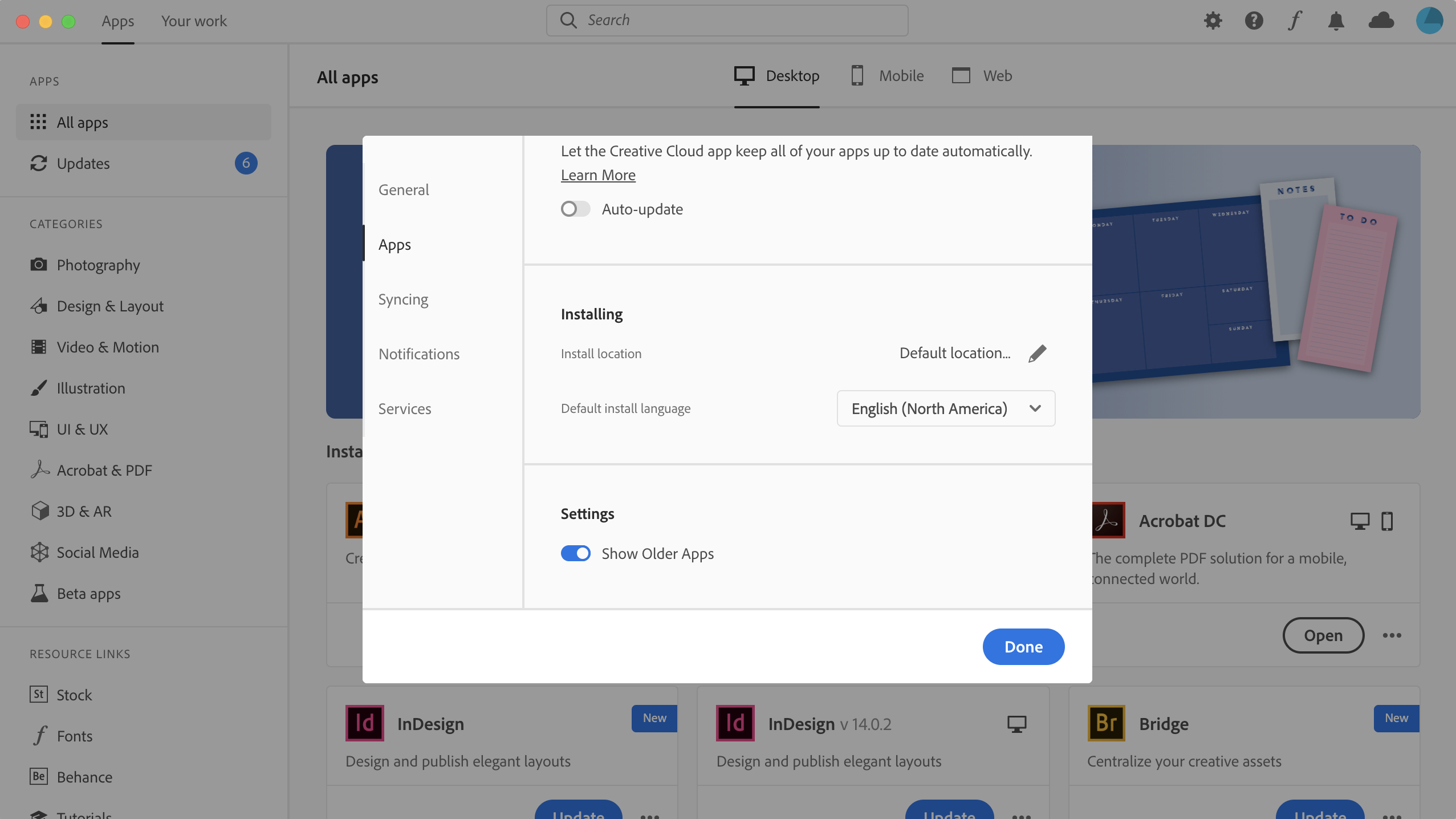Click the Syncing settings section
This screenshot has height=819, width=1456.
(x=403, y=298)
